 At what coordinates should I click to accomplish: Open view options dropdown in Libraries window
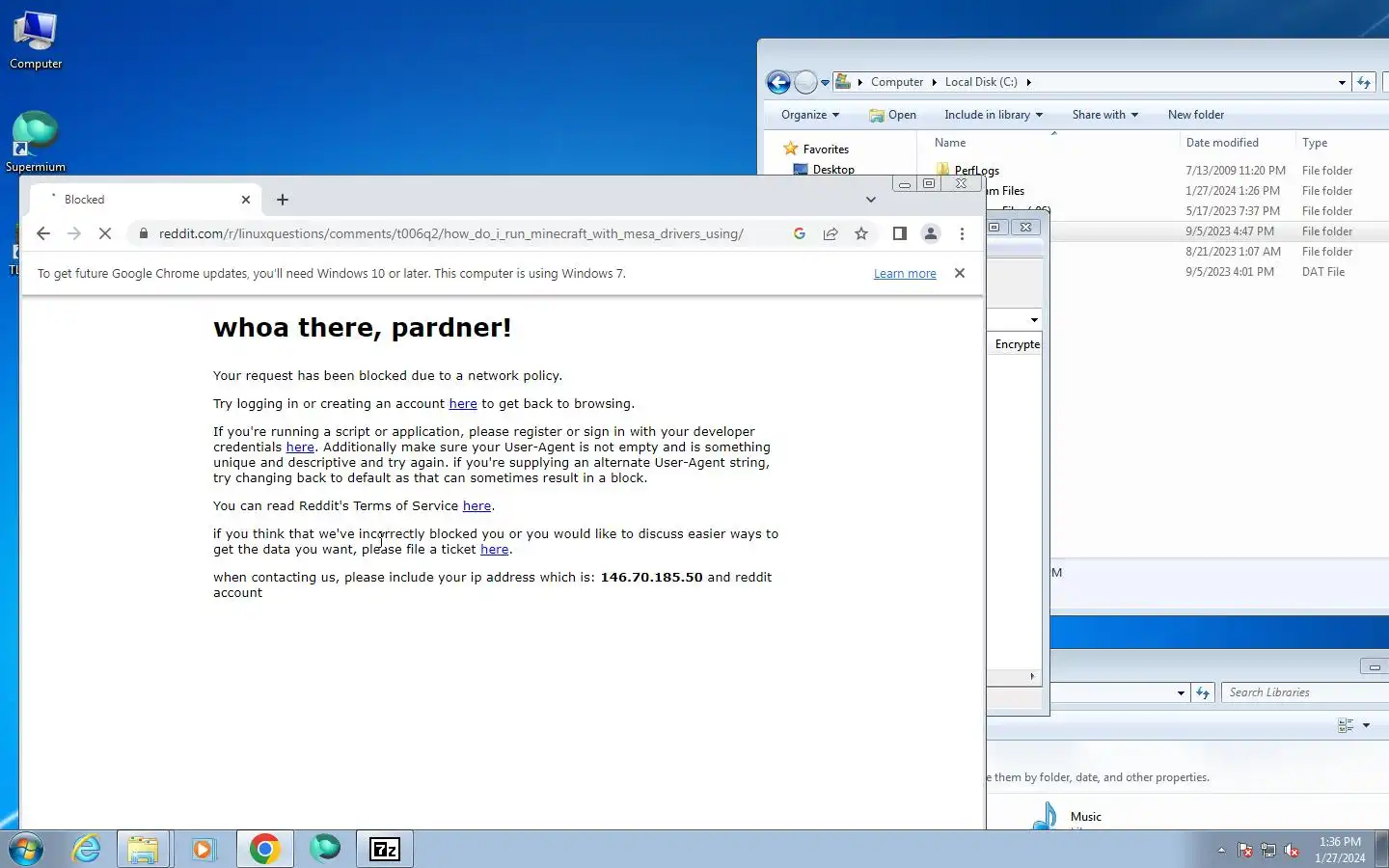coord(1366,725)
